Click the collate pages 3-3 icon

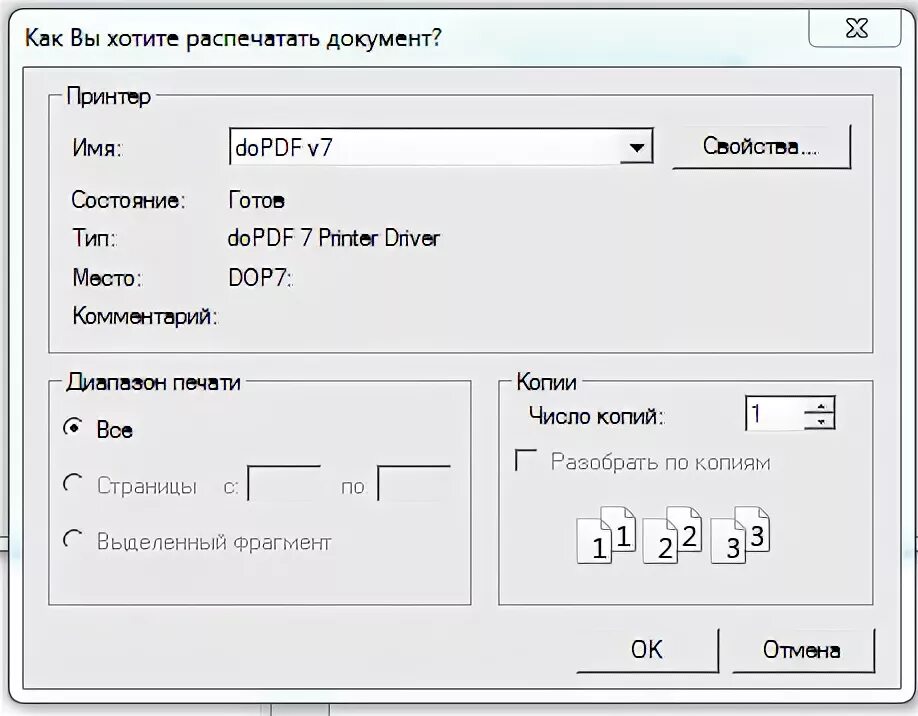coord(740,535)
